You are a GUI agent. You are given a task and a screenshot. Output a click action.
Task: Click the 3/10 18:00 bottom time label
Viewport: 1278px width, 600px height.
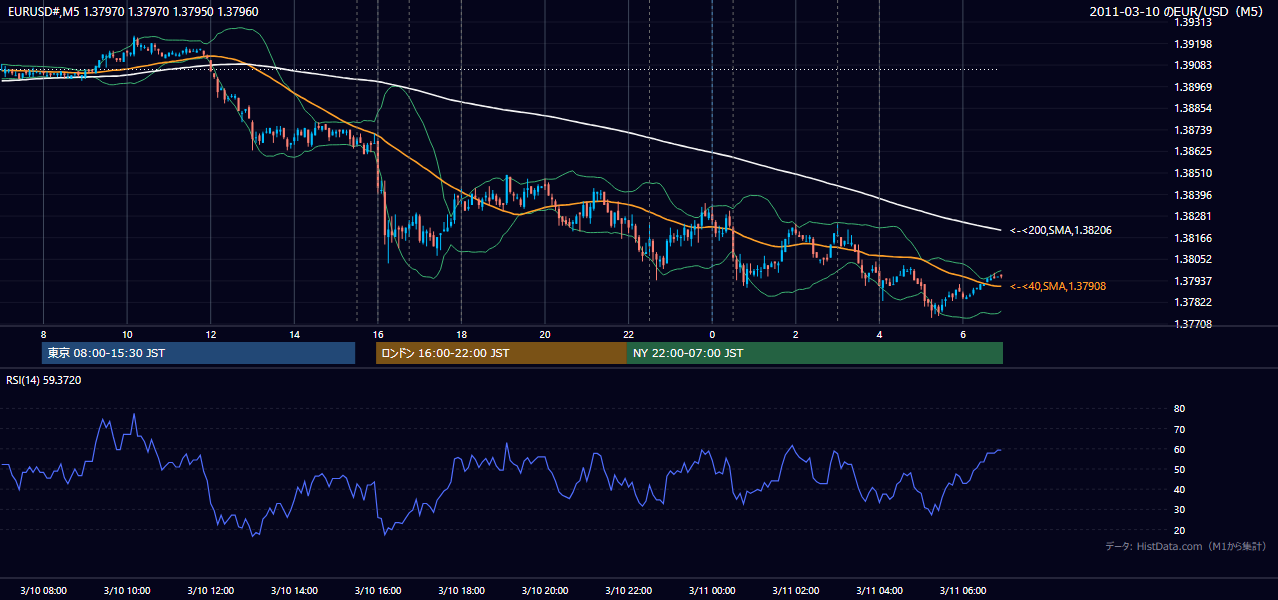(x=461, y=591)
